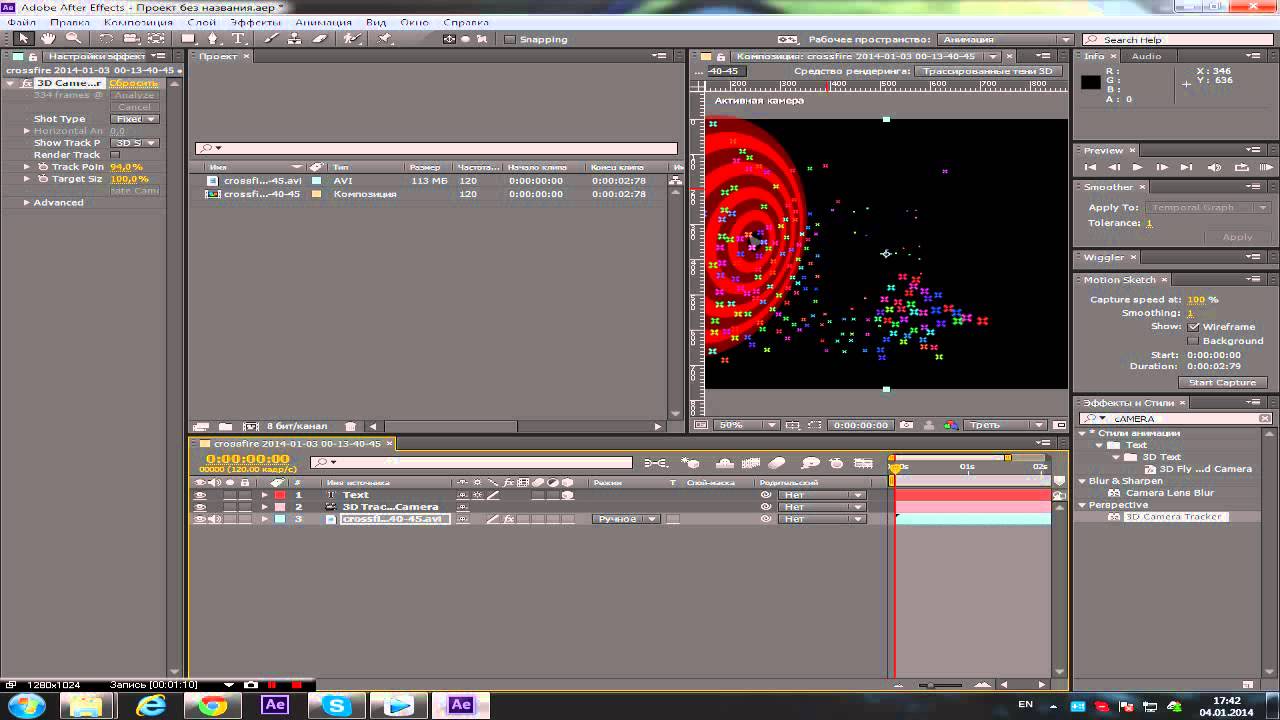Enable Background in Motion Sketch

[1193, 341]
